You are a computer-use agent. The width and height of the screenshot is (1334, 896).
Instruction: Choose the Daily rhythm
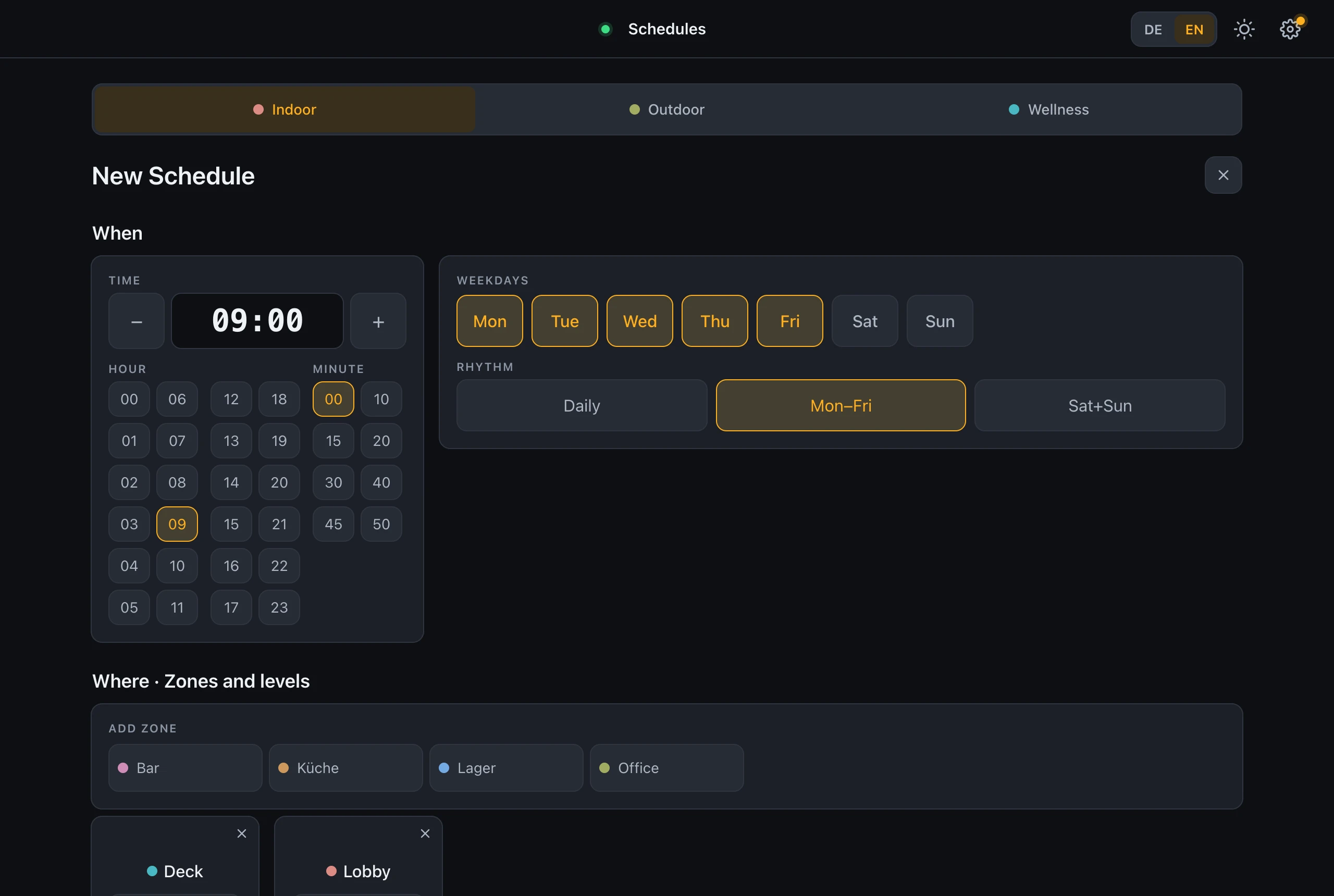pos(582,405)
